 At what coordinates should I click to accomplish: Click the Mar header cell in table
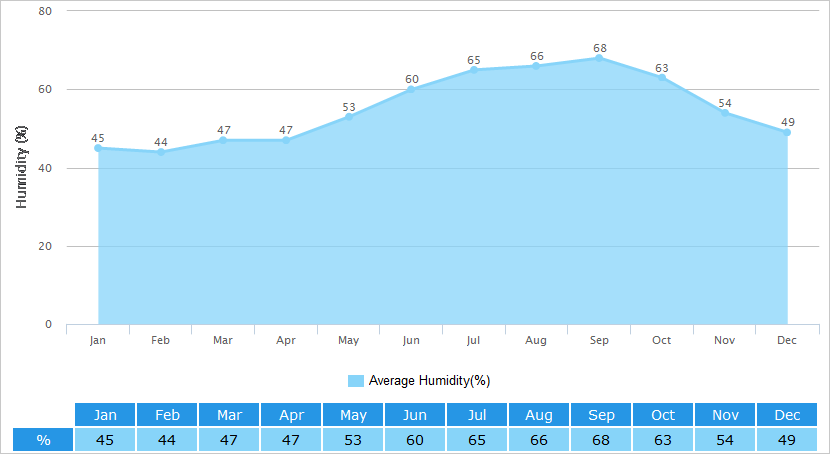(229, 415)
